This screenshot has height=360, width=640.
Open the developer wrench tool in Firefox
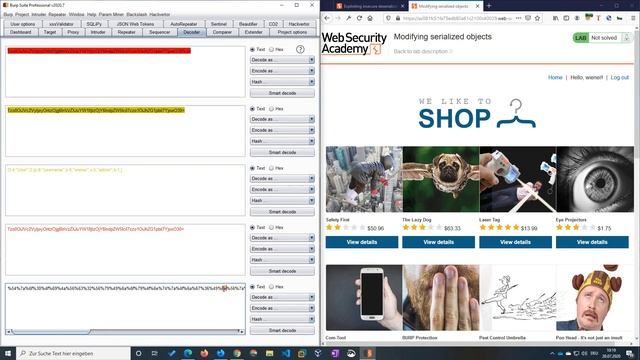348,18
